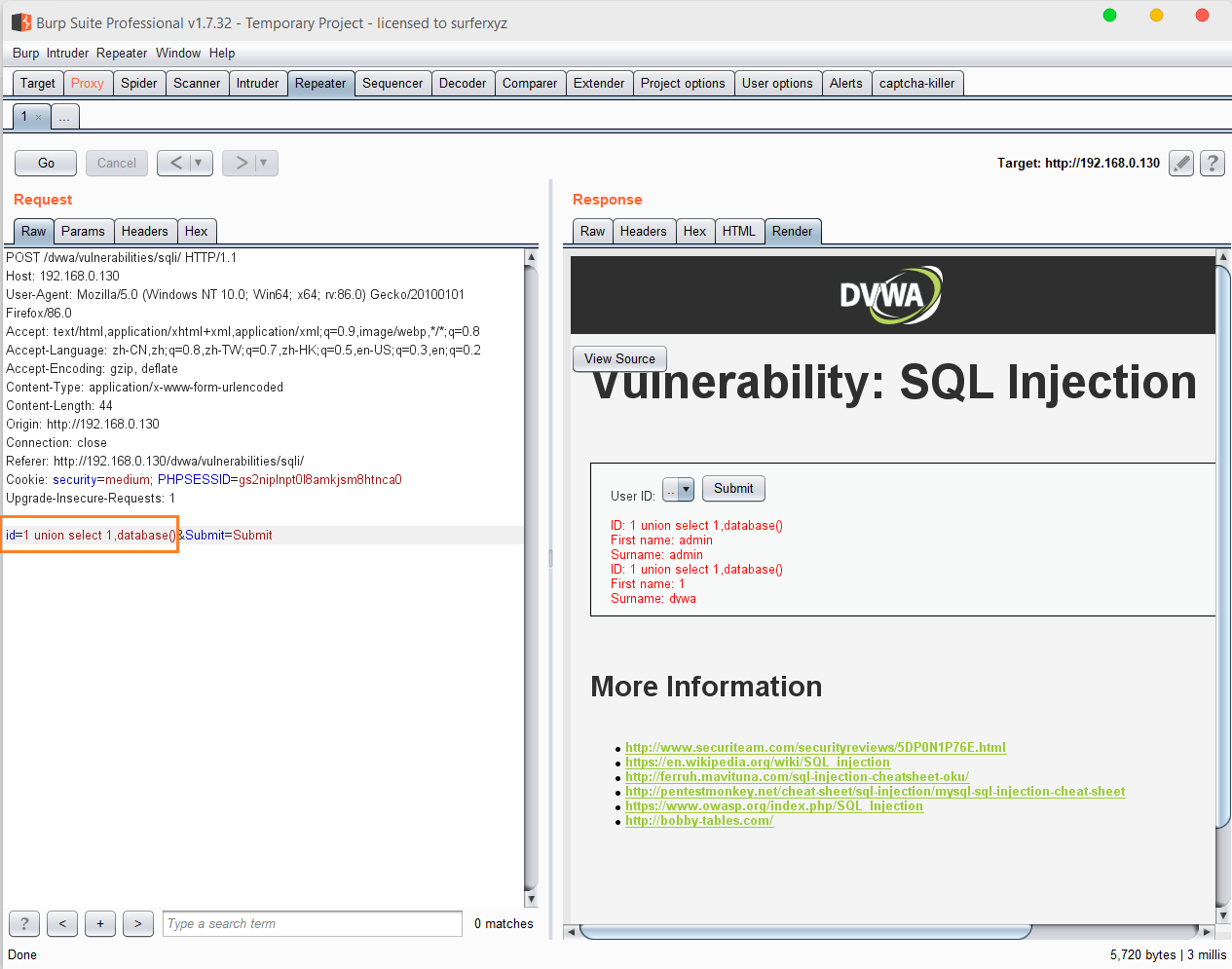The height and width of the screenshot is (969, 1232).
Task: Click the response pane horizontal scrollbar
Action: [x=805, y=932]
